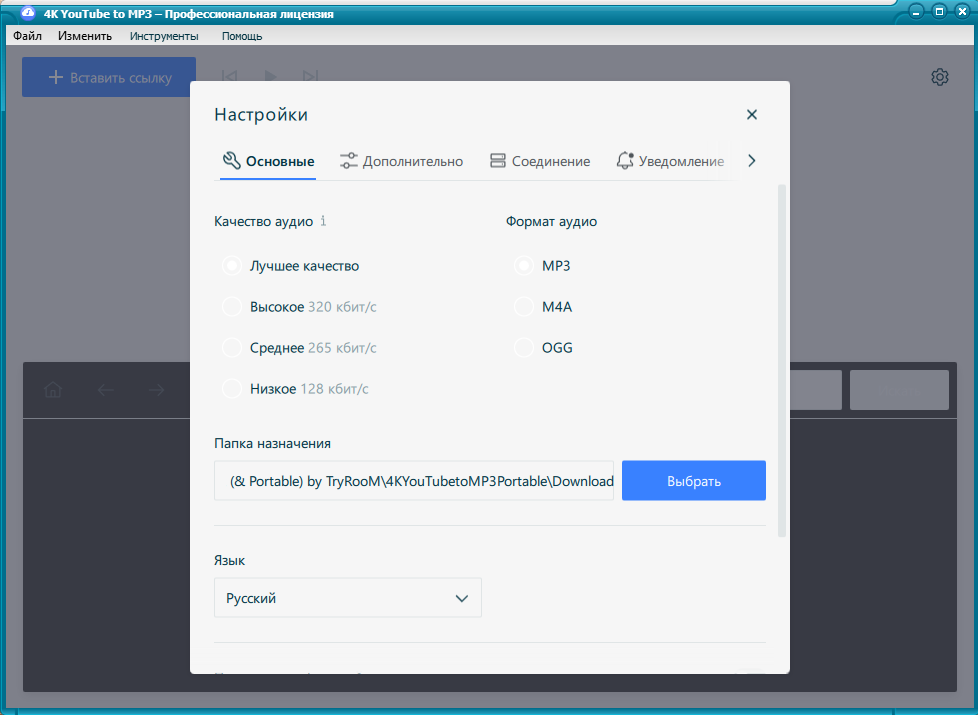Close the Настройки settings dialog

752,114
